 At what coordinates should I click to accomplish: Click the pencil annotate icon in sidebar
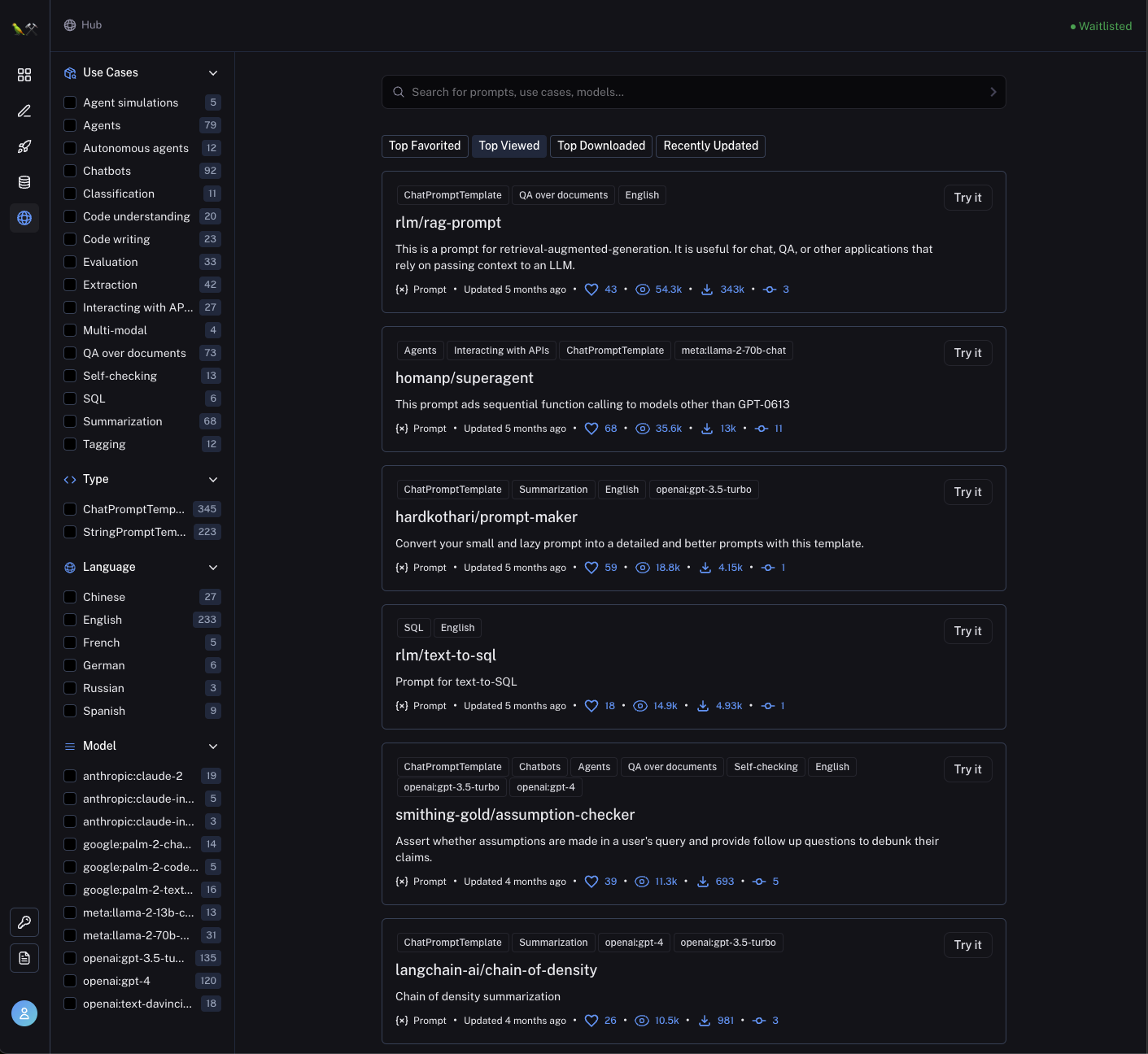coord(24,111)
